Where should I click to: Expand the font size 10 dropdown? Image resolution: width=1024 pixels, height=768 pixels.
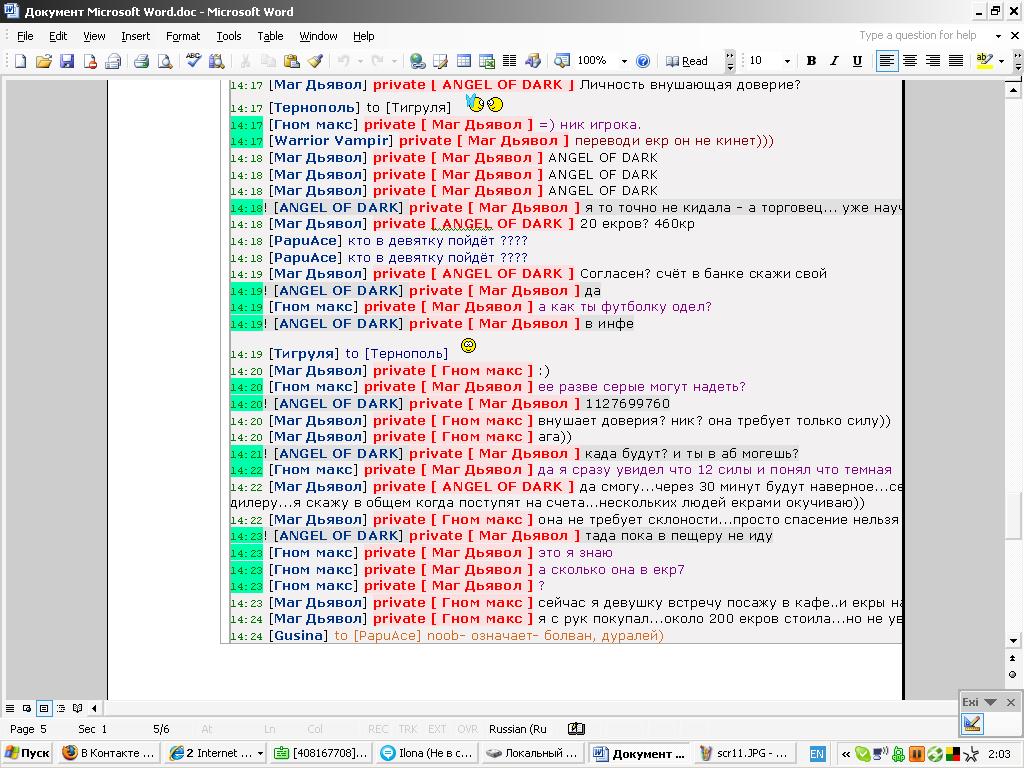[x=787, y=61]
